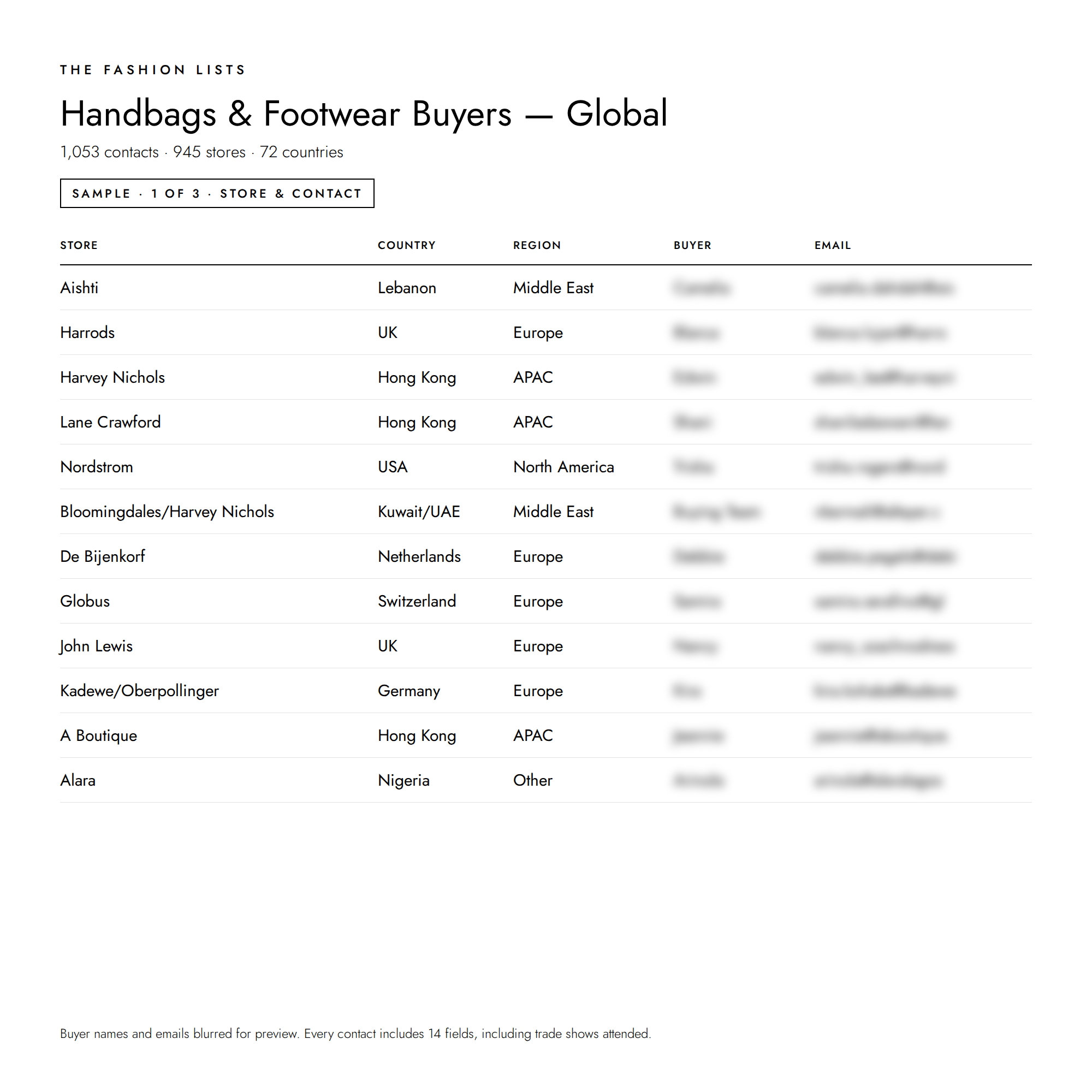Click the Germany country cell
This screenshot has width=1092, height=1092.
pyautogui.click(x=408, y=691)
